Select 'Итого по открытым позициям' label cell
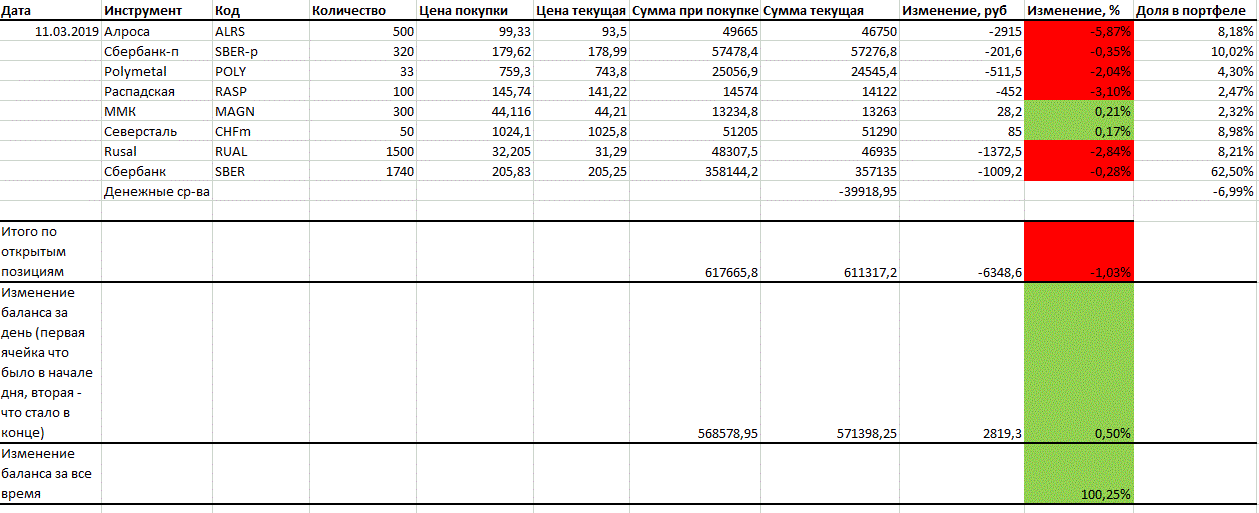Screen dimensions: 1259x513 pos(51,251)
